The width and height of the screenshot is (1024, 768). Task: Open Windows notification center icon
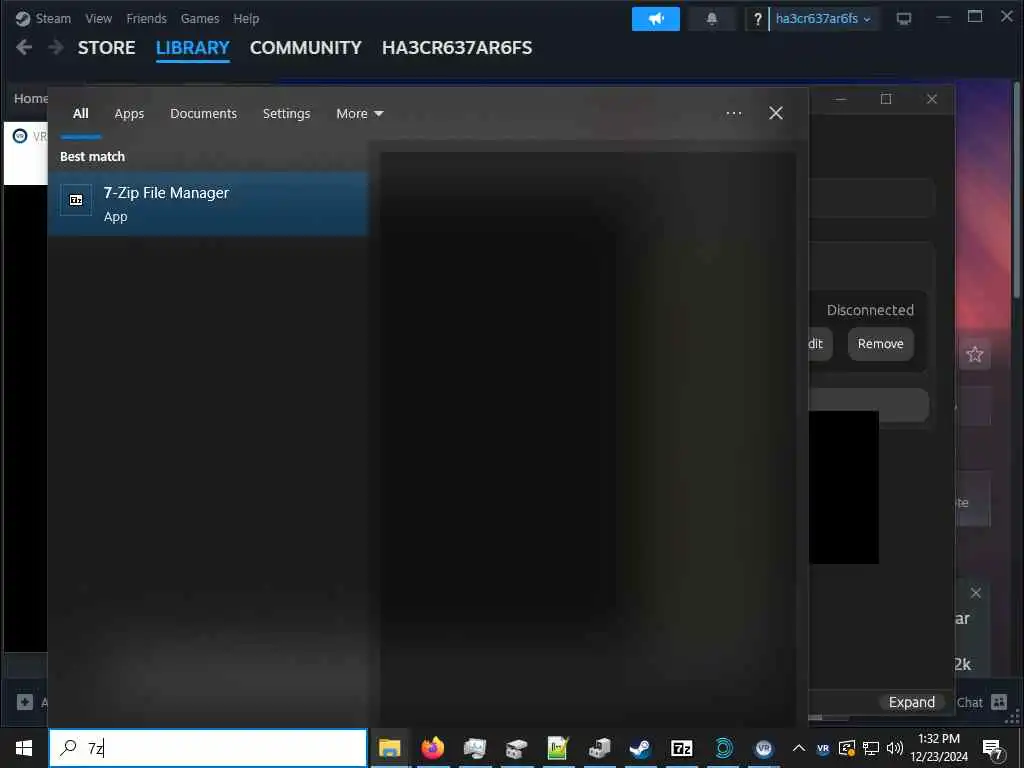(993, 750)
